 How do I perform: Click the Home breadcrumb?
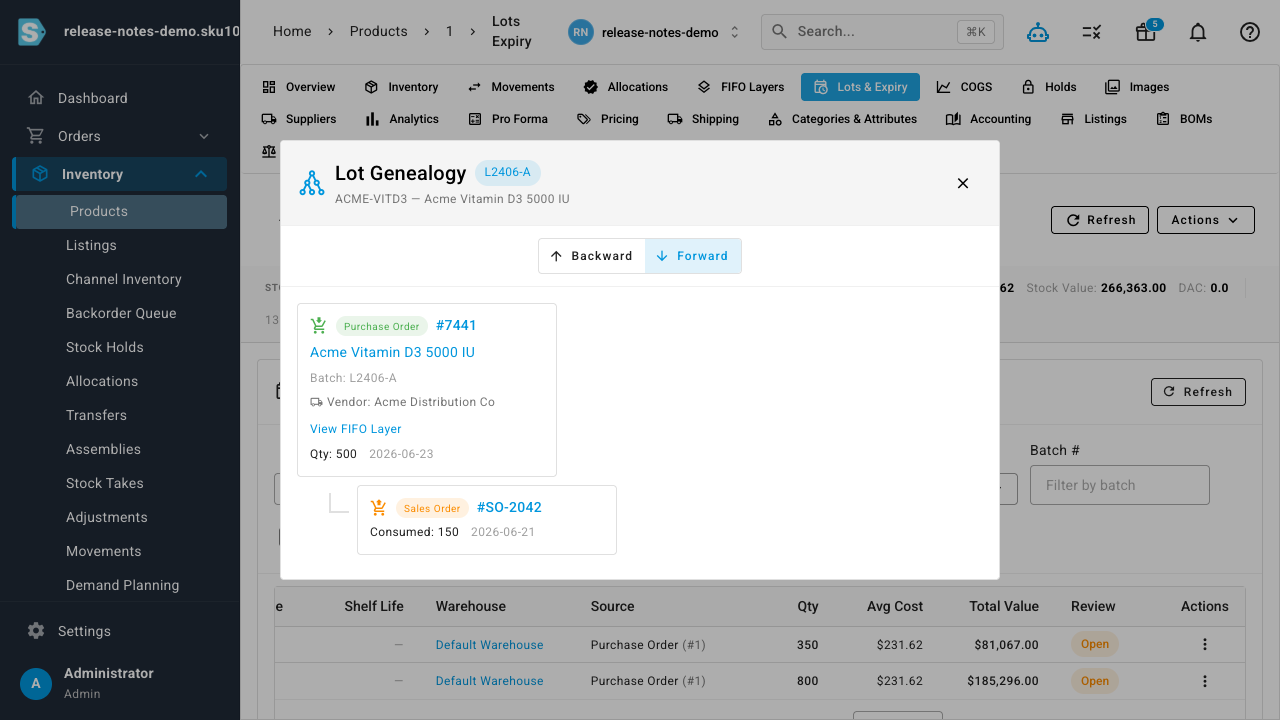pos(292,32)
